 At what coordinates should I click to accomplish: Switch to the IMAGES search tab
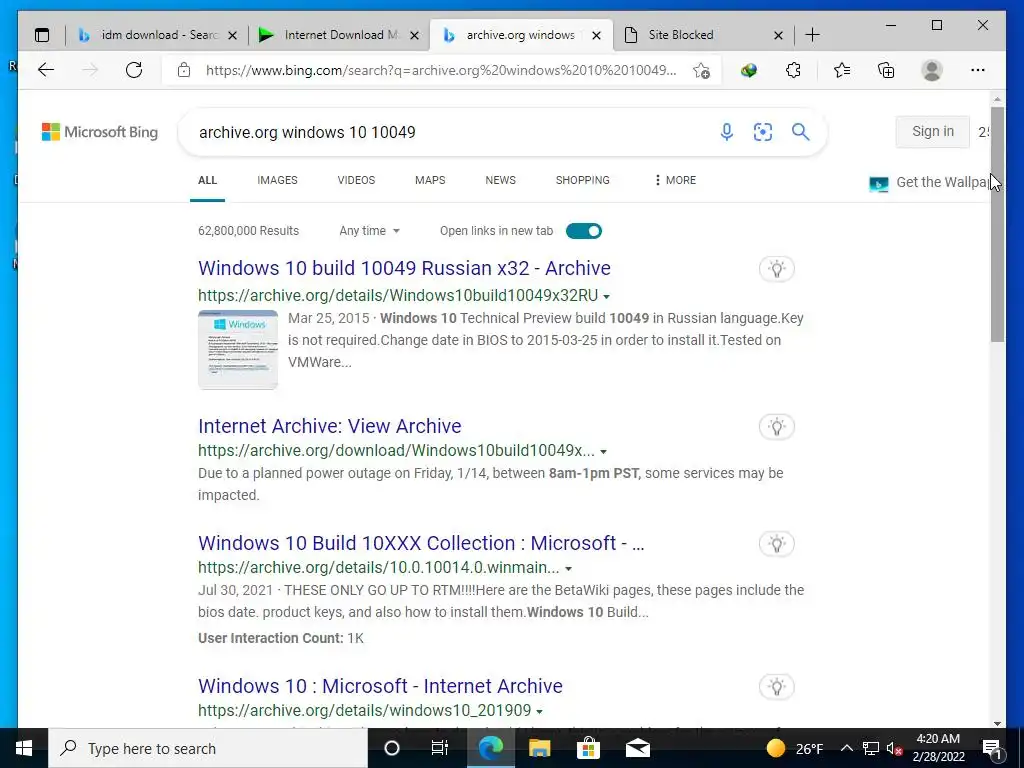pyautogui.click(x=277, y=180)
